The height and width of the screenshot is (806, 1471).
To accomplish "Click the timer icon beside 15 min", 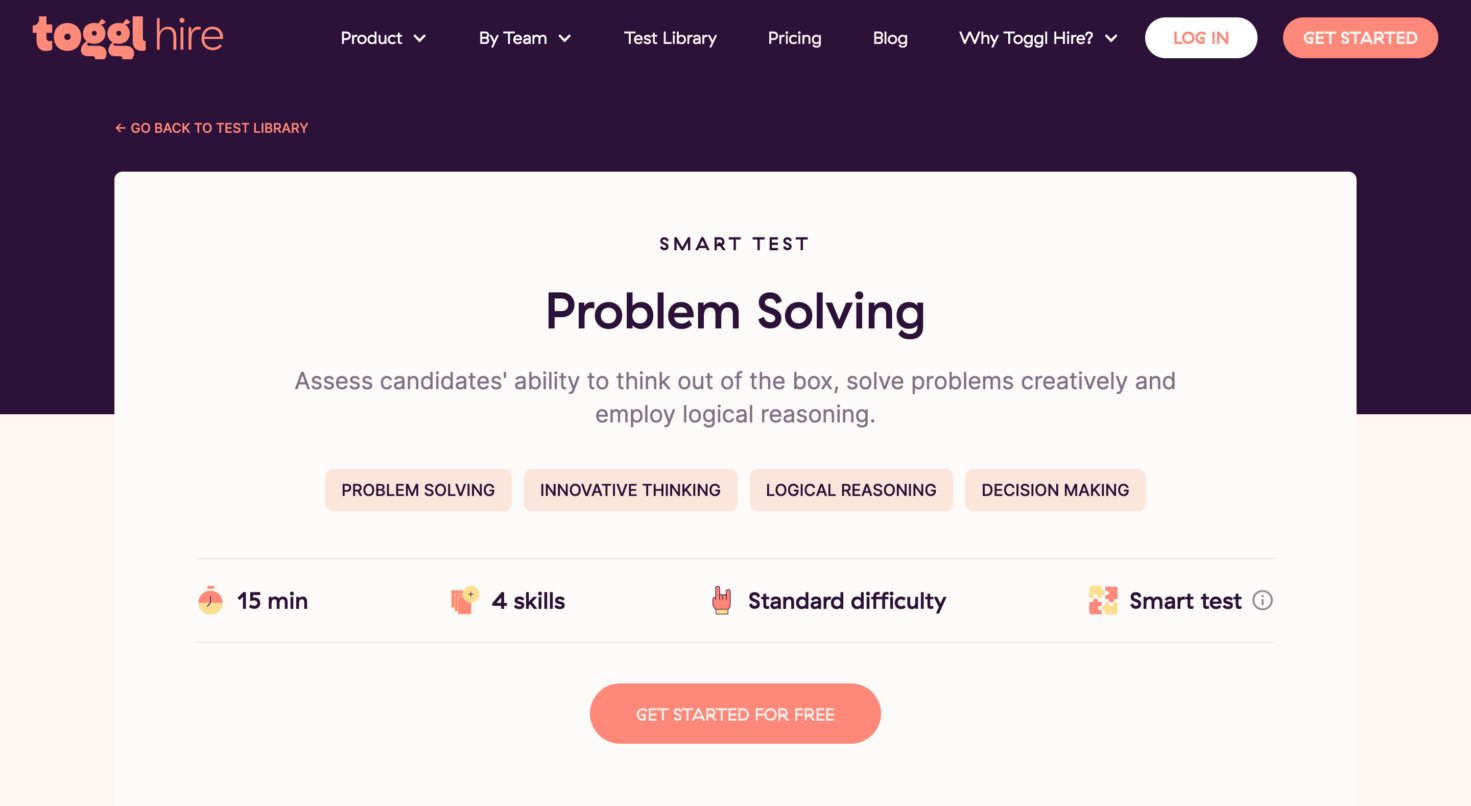I will click(208, 600).
